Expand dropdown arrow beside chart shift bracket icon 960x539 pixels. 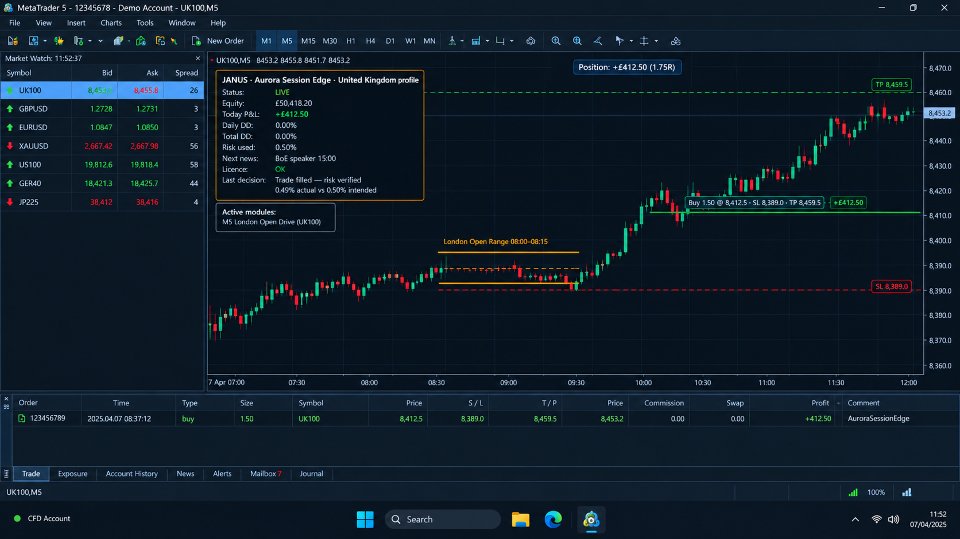tap(512, 41)
